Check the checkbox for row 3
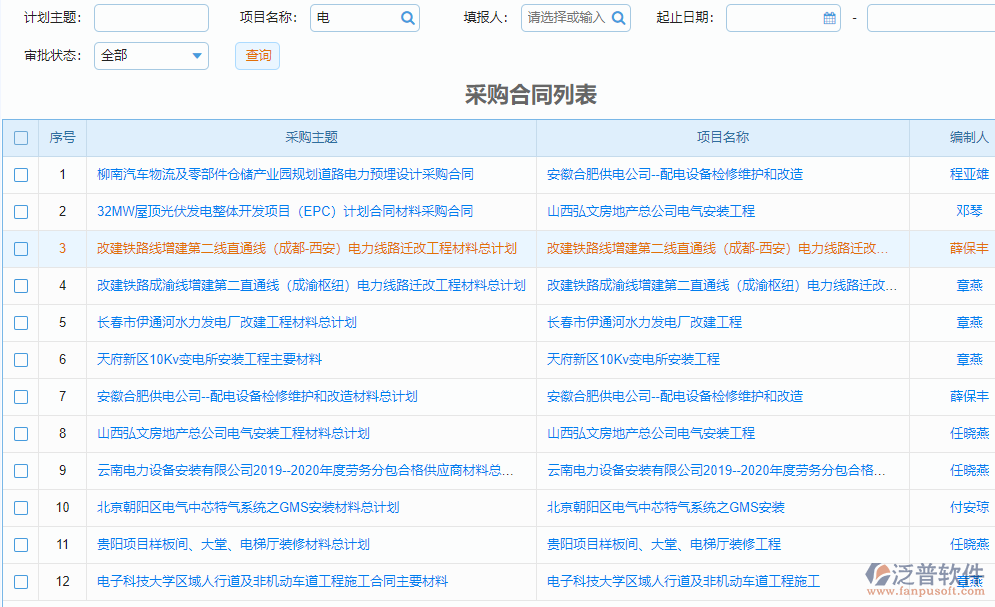Image resolution: width=995 pixels, height=607 pixels. [20, 248]
